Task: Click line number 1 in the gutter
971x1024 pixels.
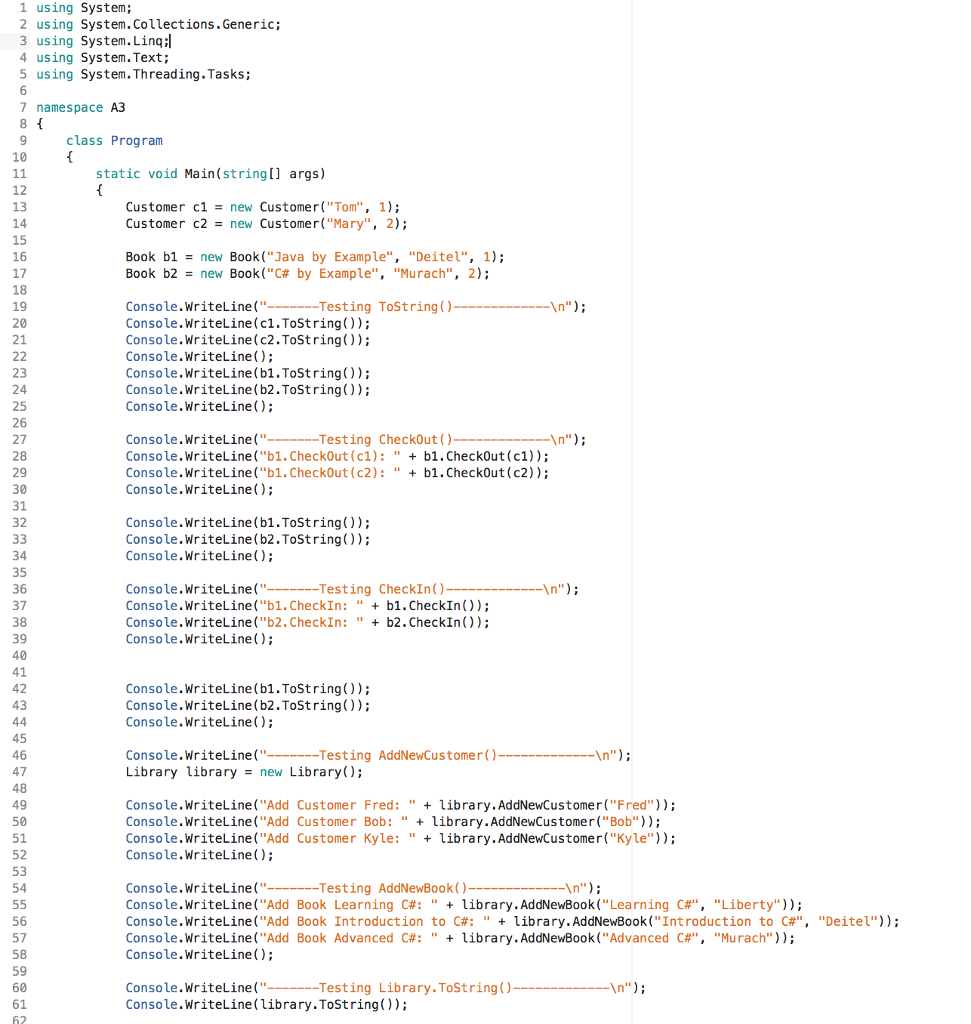Action: 23,8
